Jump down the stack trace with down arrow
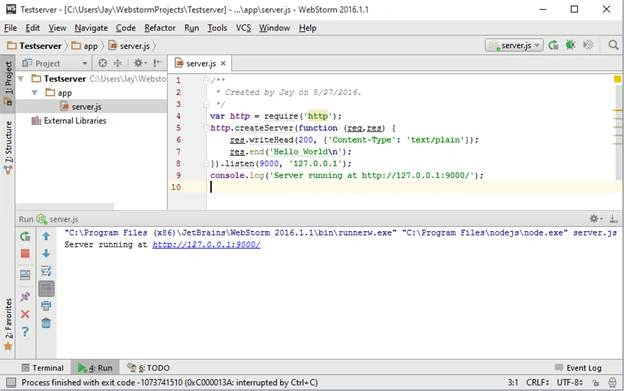Image resolution: width=624 pixels, height=391 pixels. click(x=46, y=253)
